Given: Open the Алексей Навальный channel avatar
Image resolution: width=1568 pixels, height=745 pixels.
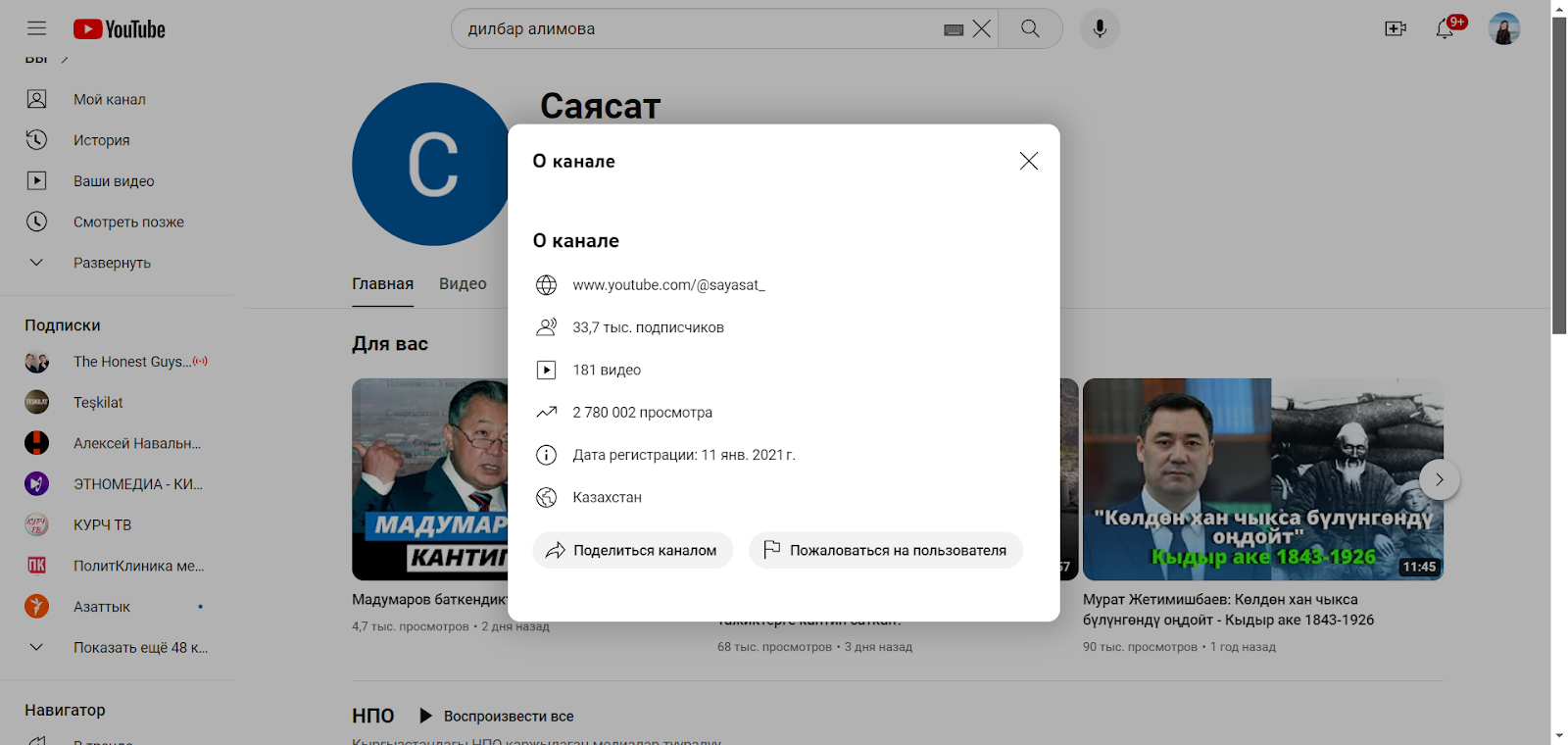Looking at the screenshot, I should [x=36, y=443].
